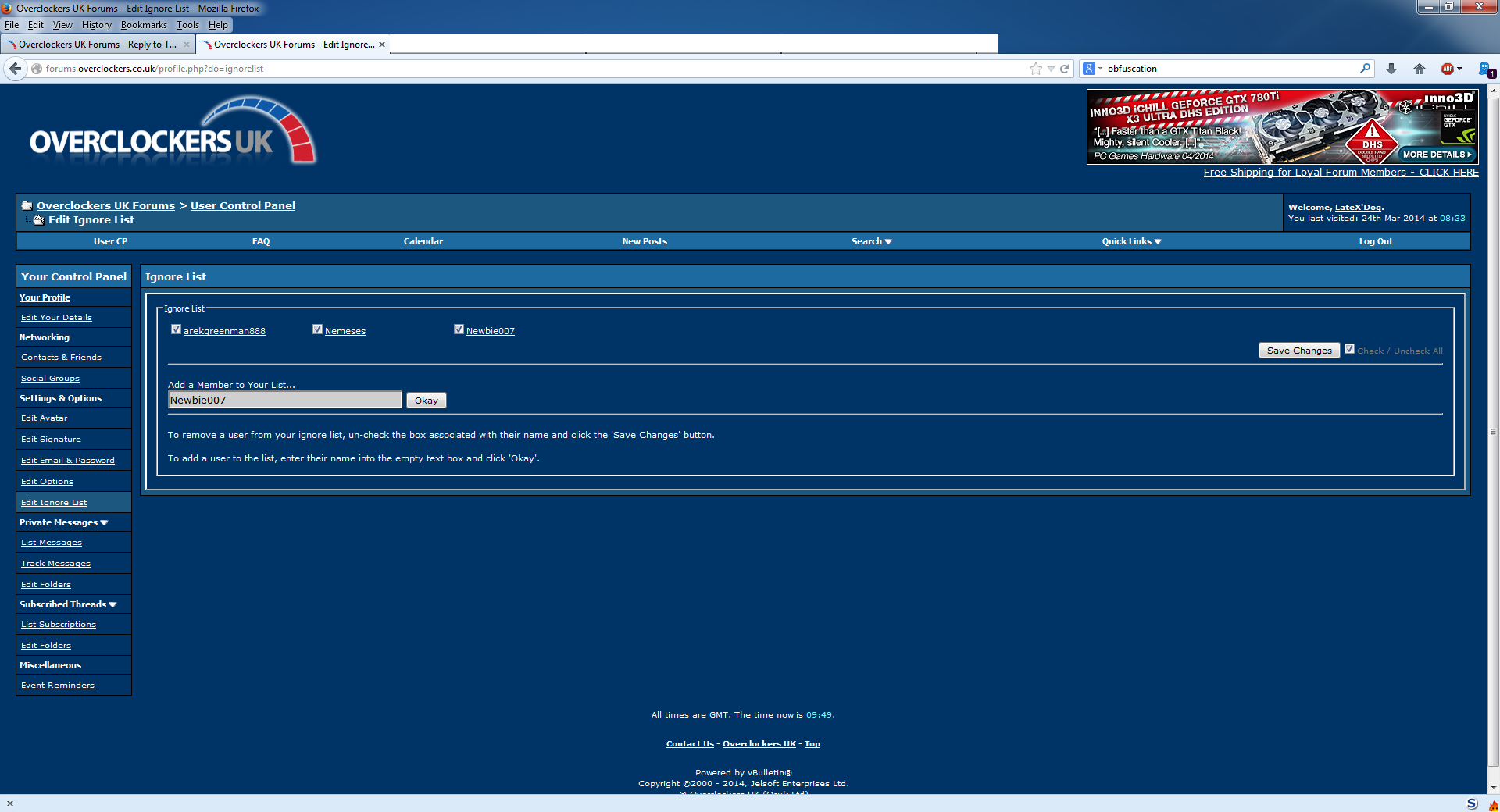The height and width of the screenshot is (812, 1500).
Task: Open the Event Reminders link
Action: coord(58,686)
